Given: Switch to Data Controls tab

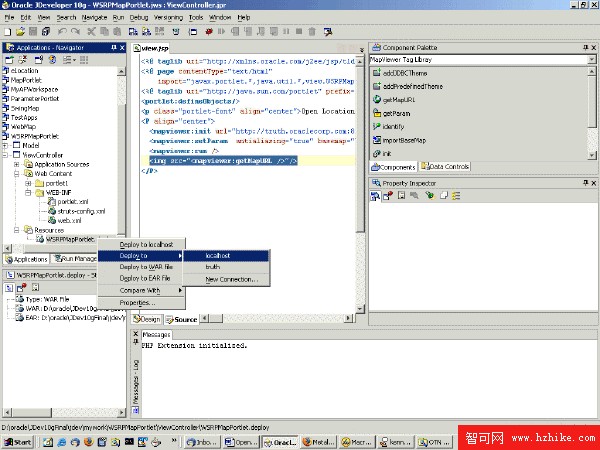Looking at the screenshot, I should [x=445, y=167].
